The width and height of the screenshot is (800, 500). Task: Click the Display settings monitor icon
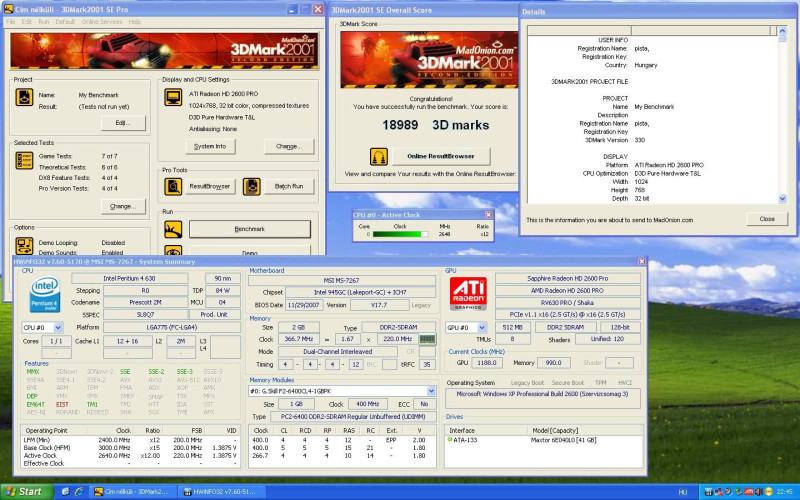pyautogui.click(x=172, y=99)
